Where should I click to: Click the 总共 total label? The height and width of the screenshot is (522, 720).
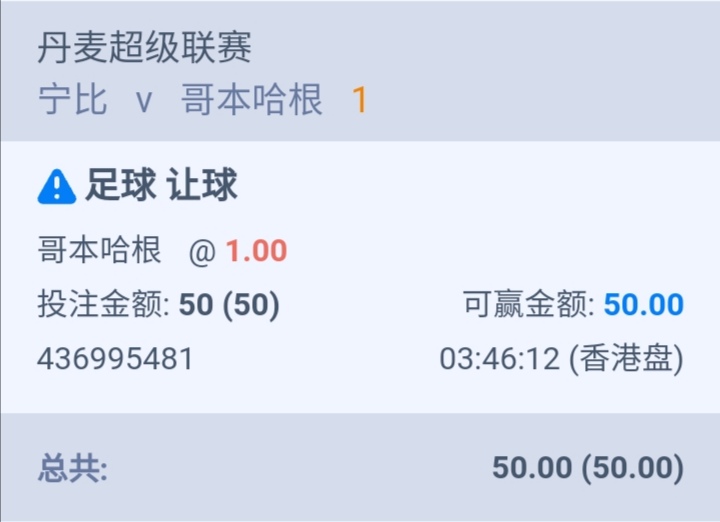click(73, 467)
